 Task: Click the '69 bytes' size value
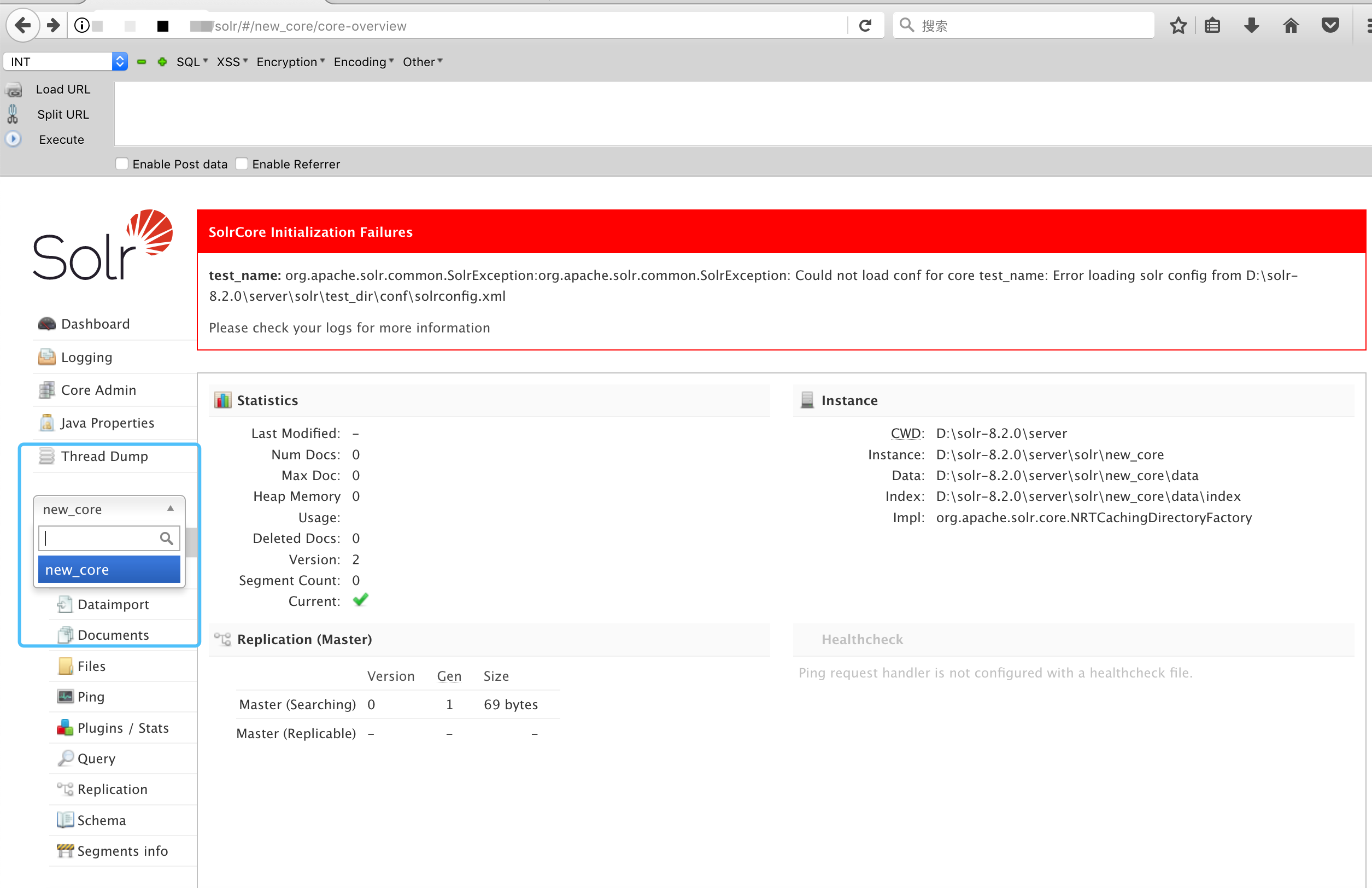[x=510, y=704]
